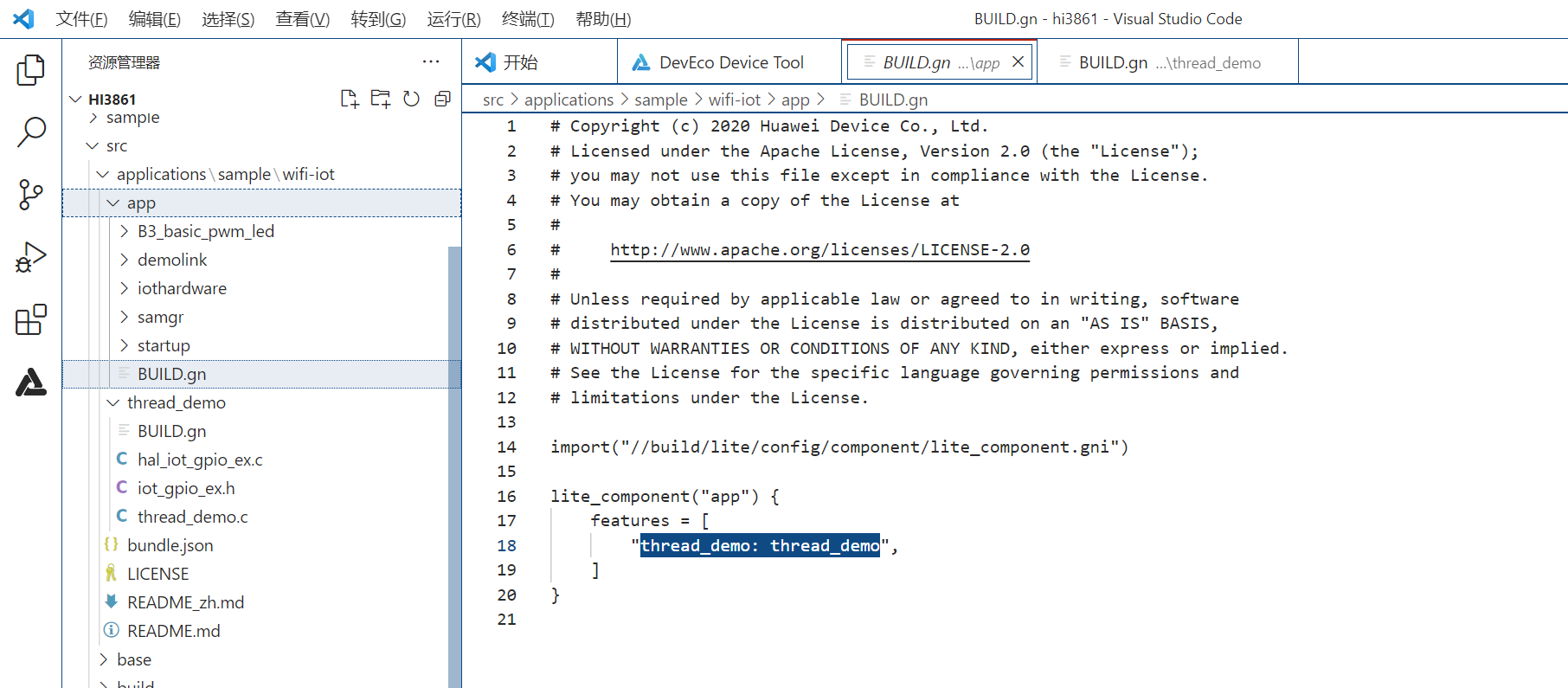Screen dimensions: 1568x688
Task: Click the Explorer vertical scrollbar
Action: click(455, 467)
